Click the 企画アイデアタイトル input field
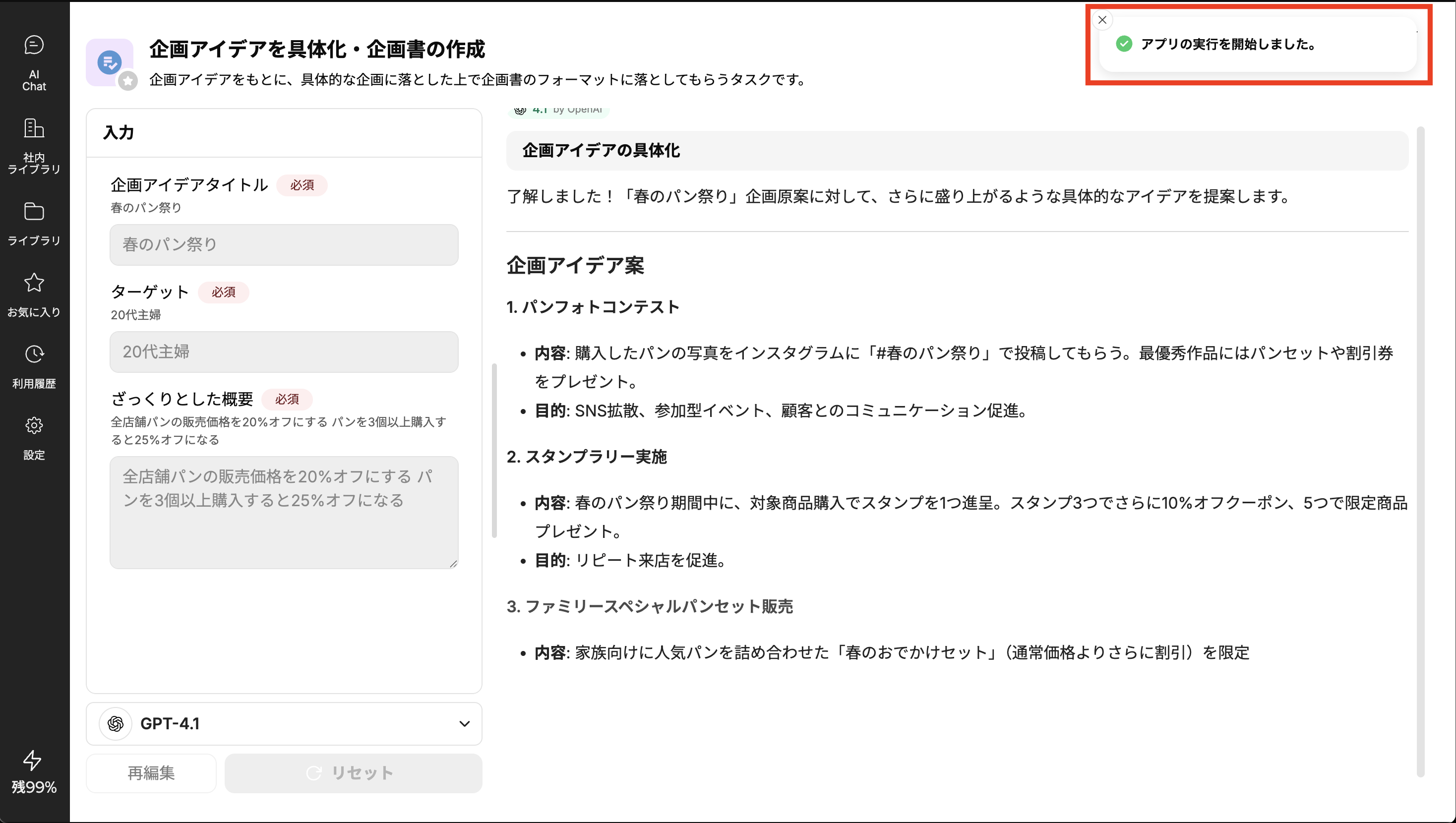Viewport: 1456px width, 823px height. [x=284, y=245]
